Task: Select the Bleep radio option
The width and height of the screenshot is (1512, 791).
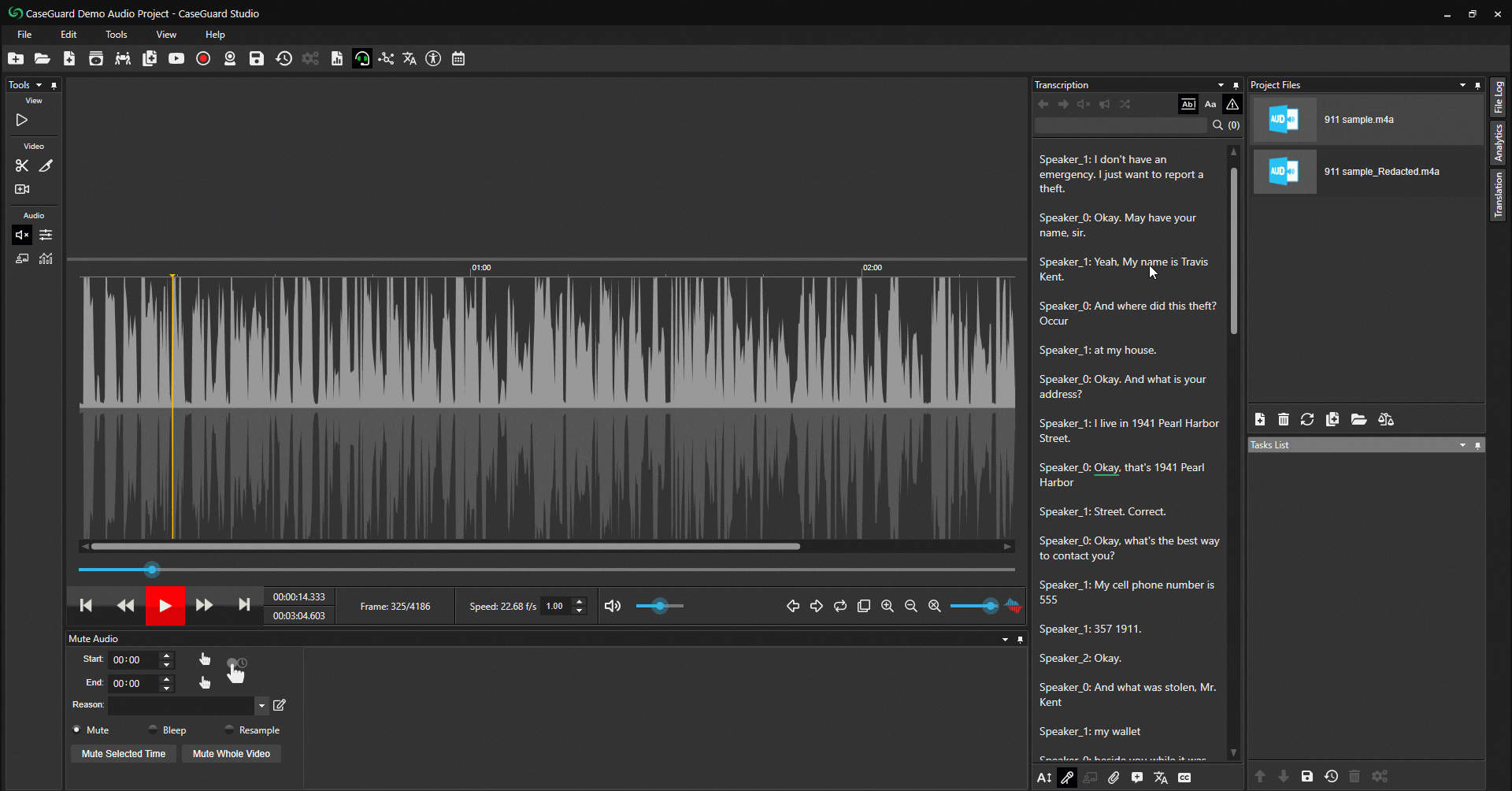Action: [x=153, y=730]
